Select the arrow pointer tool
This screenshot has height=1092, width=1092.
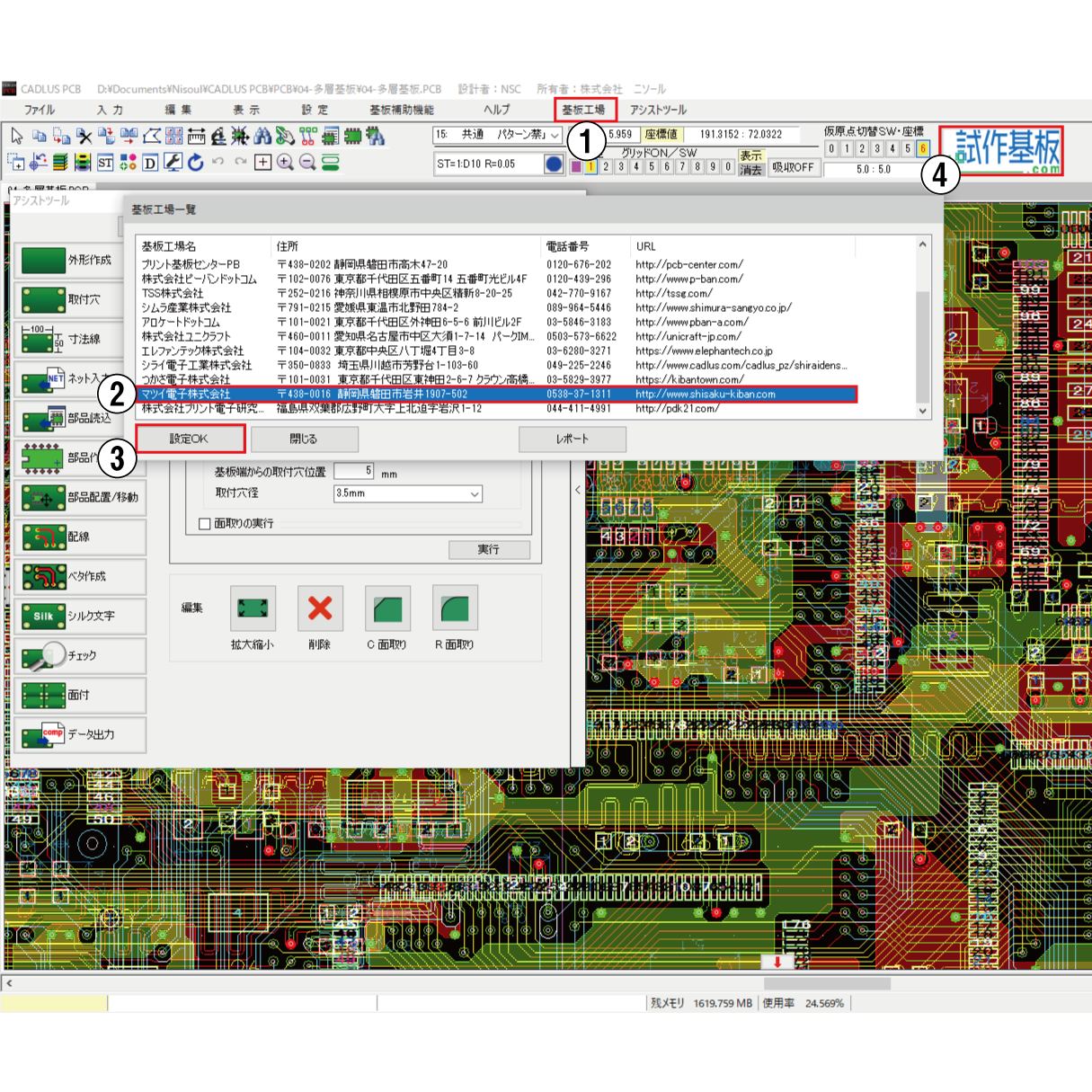[x=17, y=136]
